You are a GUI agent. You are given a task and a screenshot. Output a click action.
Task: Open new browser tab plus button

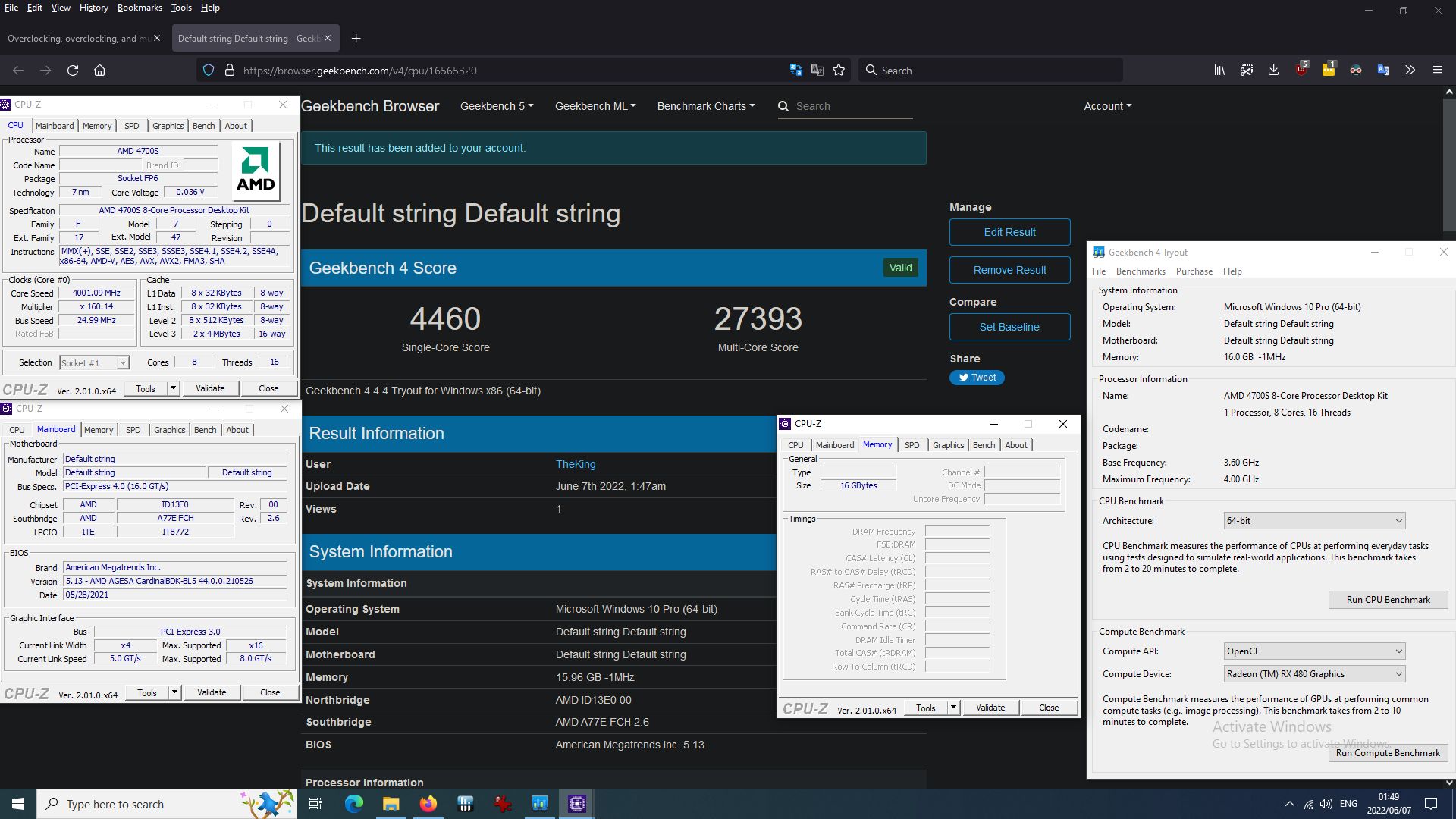(356, 39)
